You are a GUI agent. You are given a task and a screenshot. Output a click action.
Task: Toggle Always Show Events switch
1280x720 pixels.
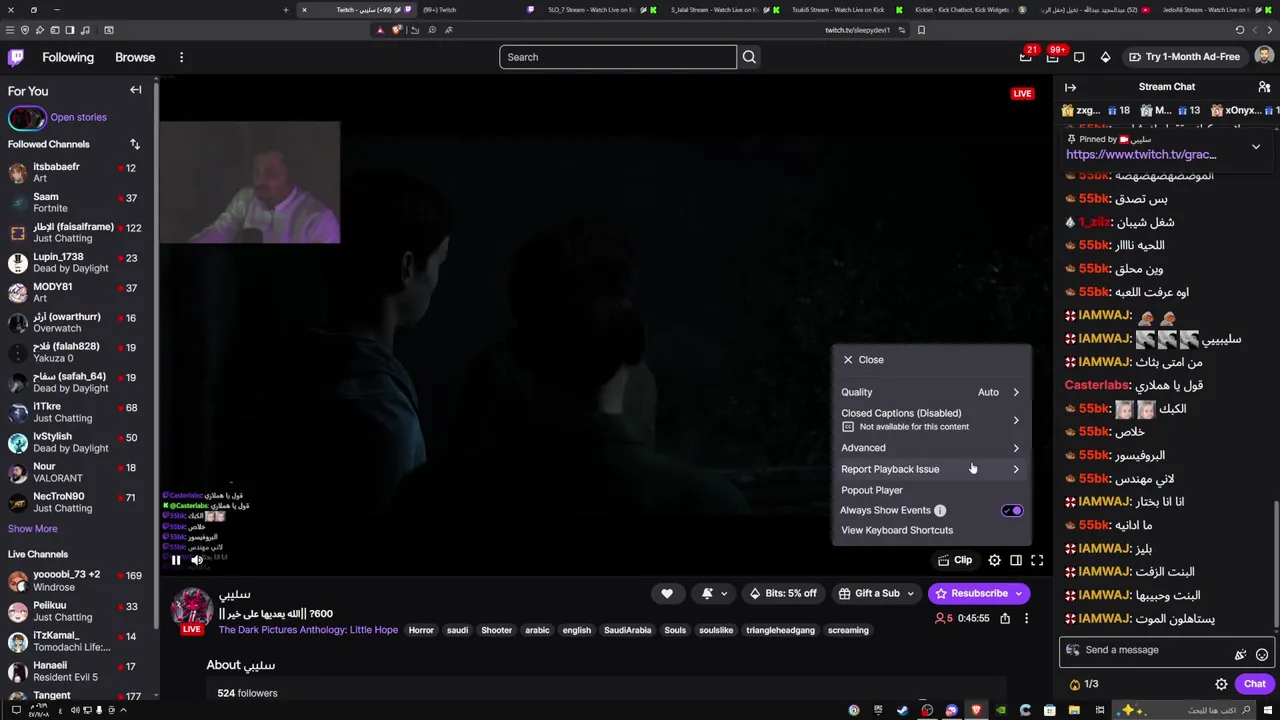[1012, 510]
